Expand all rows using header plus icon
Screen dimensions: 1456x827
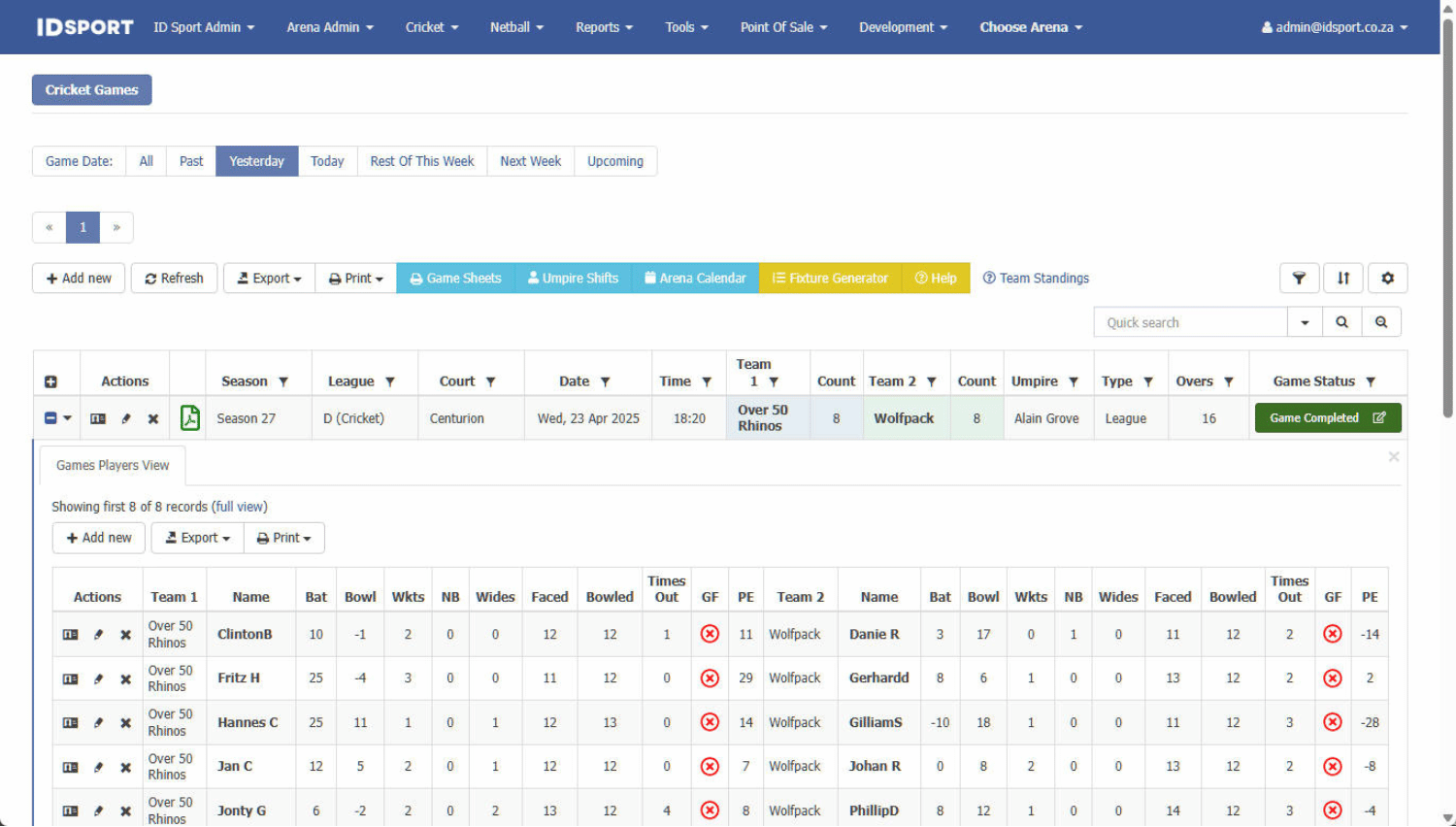(x=50, y=382)
